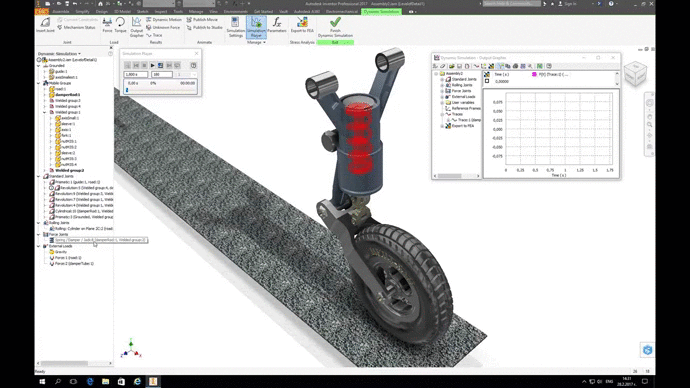Screen dimensions: 690x388
Task: Open Windows Start menu
Action: (x=42, y=381)
